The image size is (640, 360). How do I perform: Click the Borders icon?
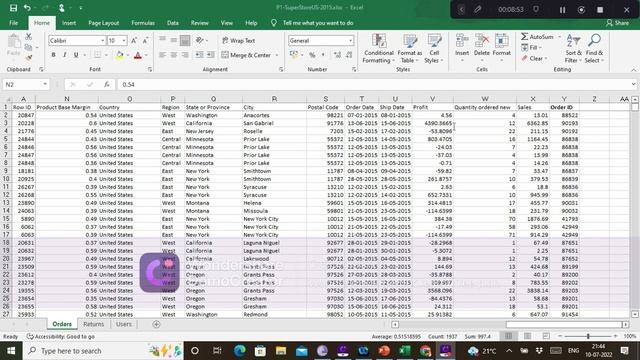click(97, 55)
